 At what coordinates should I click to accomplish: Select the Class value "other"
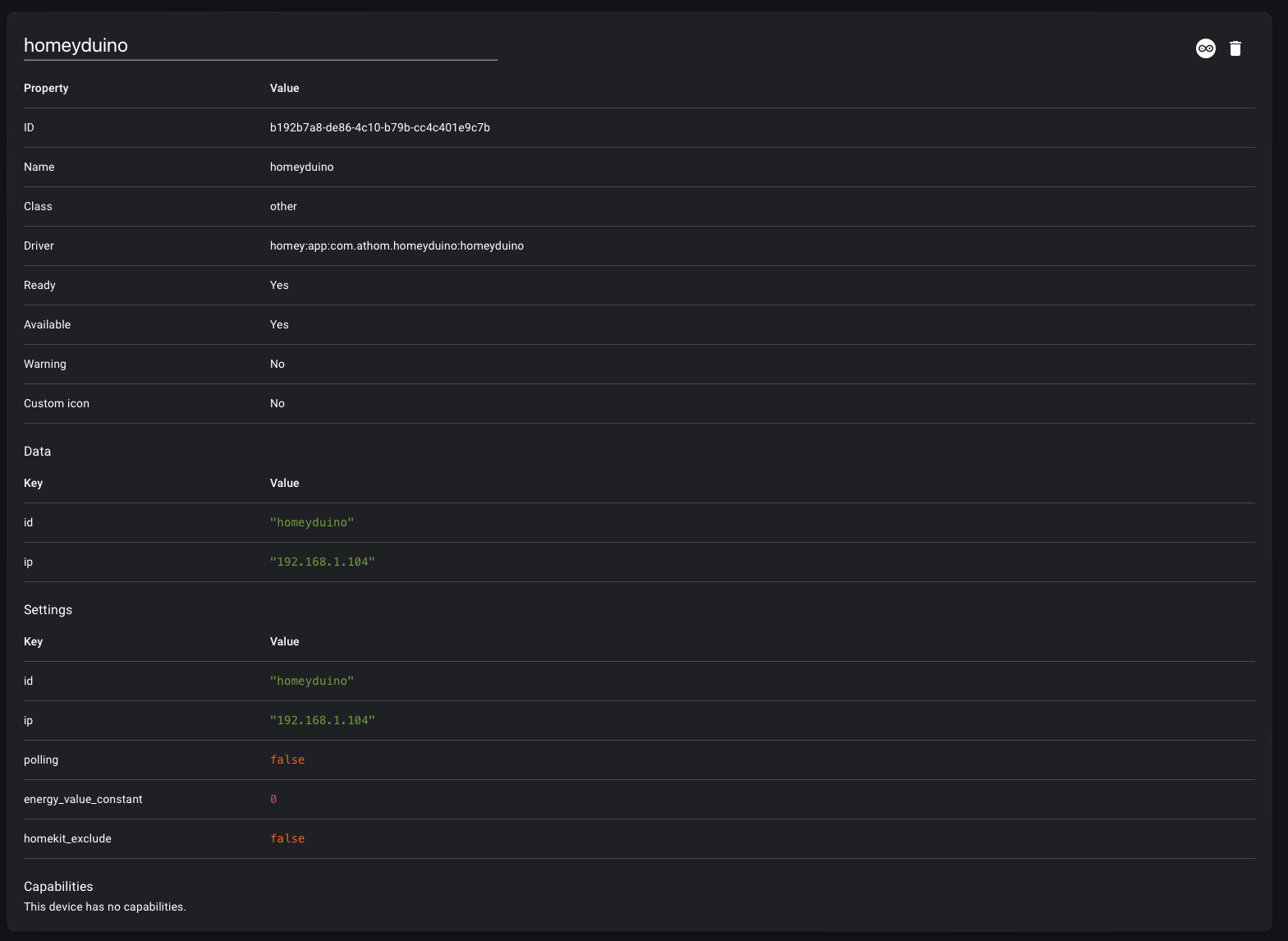pyautogui.click(x=283, y=206)
